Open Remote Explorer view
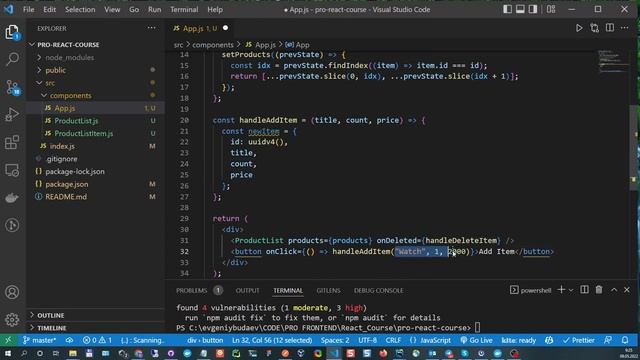 12,170
